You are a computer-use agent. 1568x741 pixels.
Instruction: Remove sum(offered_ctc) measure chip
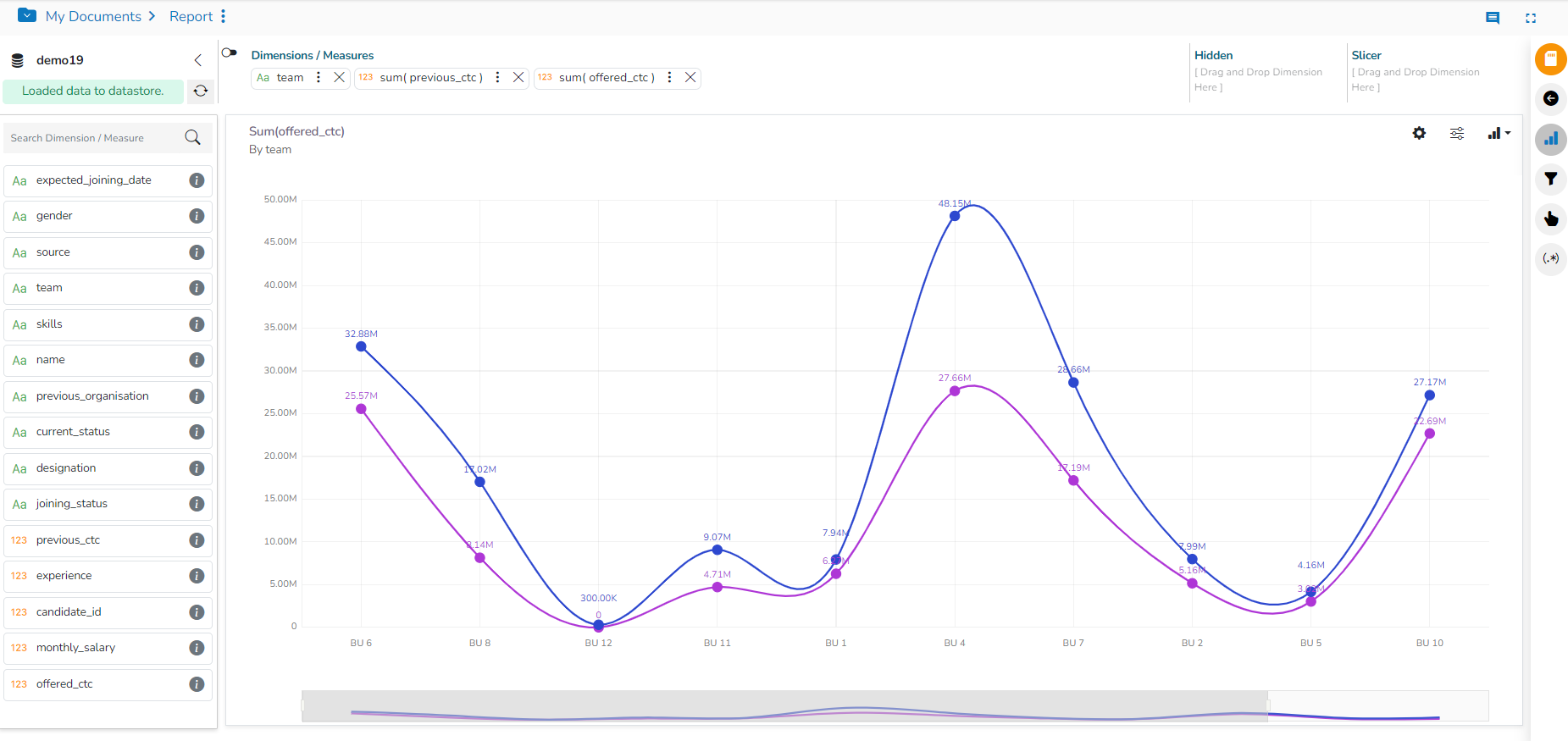[x=690, y=77]
